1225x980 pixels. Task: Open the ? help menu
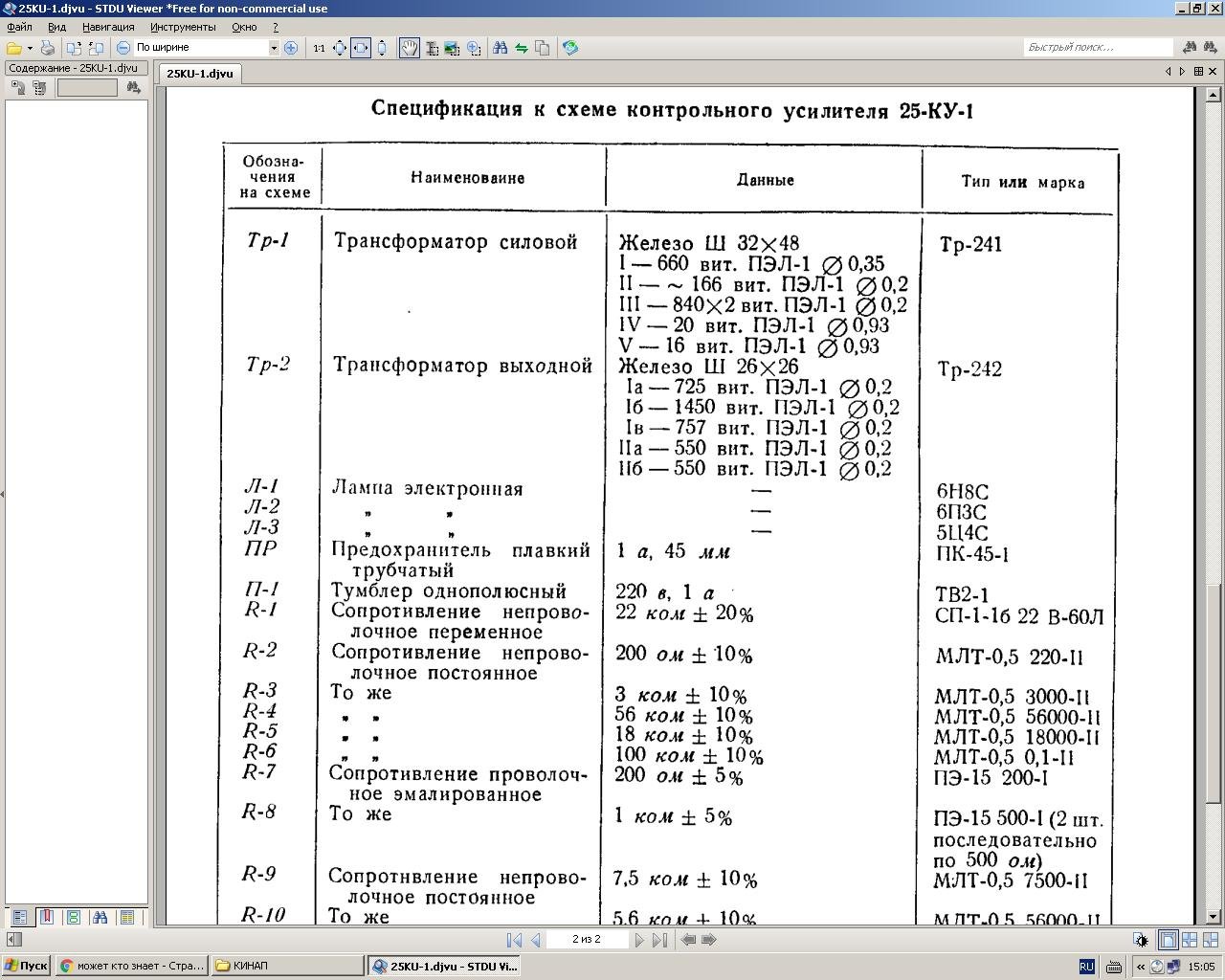(x=276, y=27)
